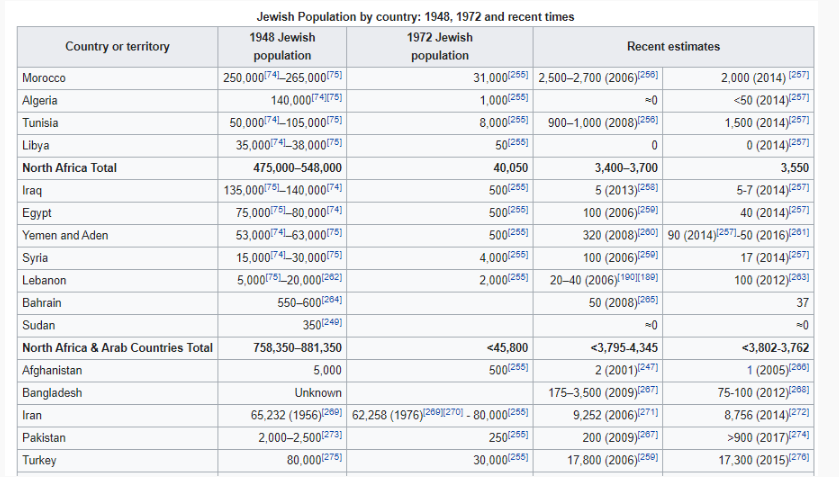The image size is (839, 477).
Task: Open footnote 264 in the Bahrain row
Action: (x=332, y=300)
